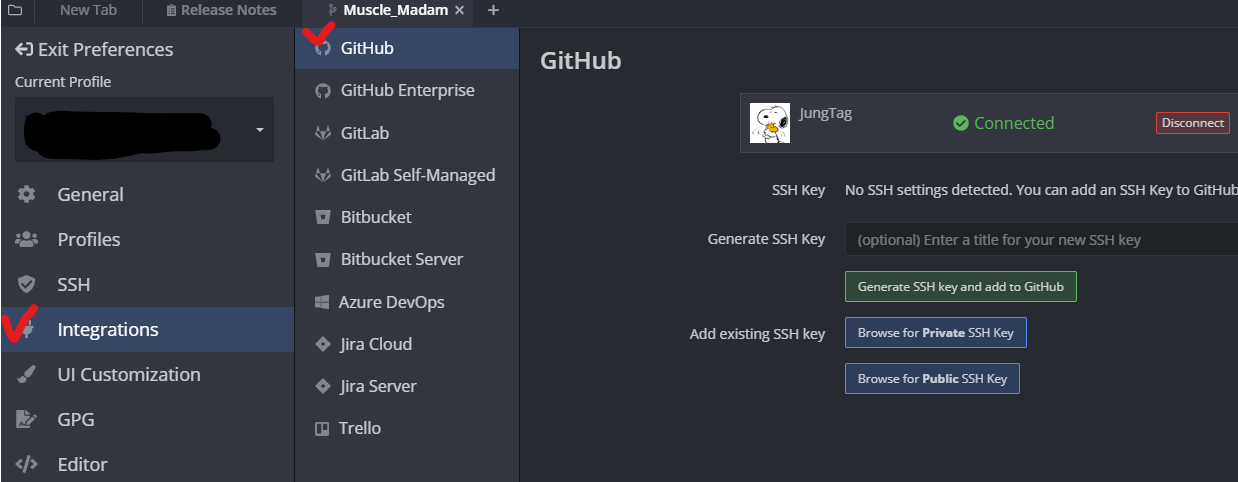1238x482 pixels.
Task: Click the green Connected status
Action: tap(1003, 123)
